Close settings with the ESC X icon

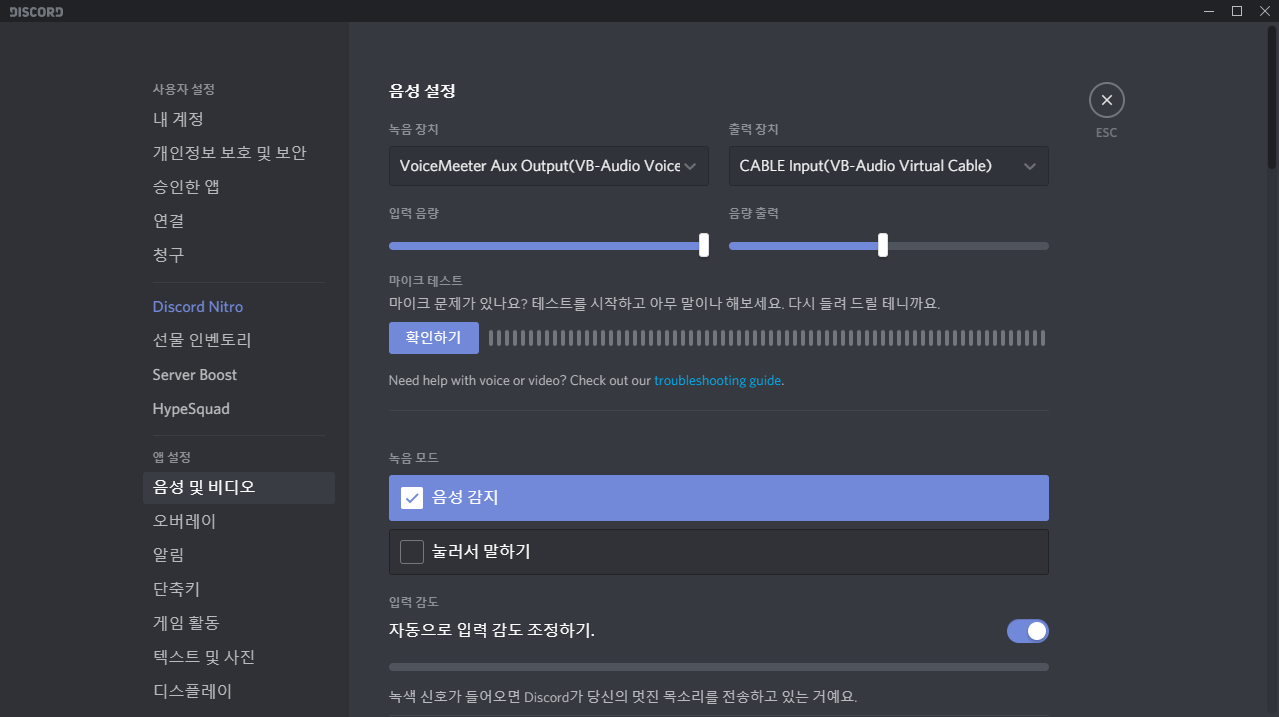[1106, 100]
